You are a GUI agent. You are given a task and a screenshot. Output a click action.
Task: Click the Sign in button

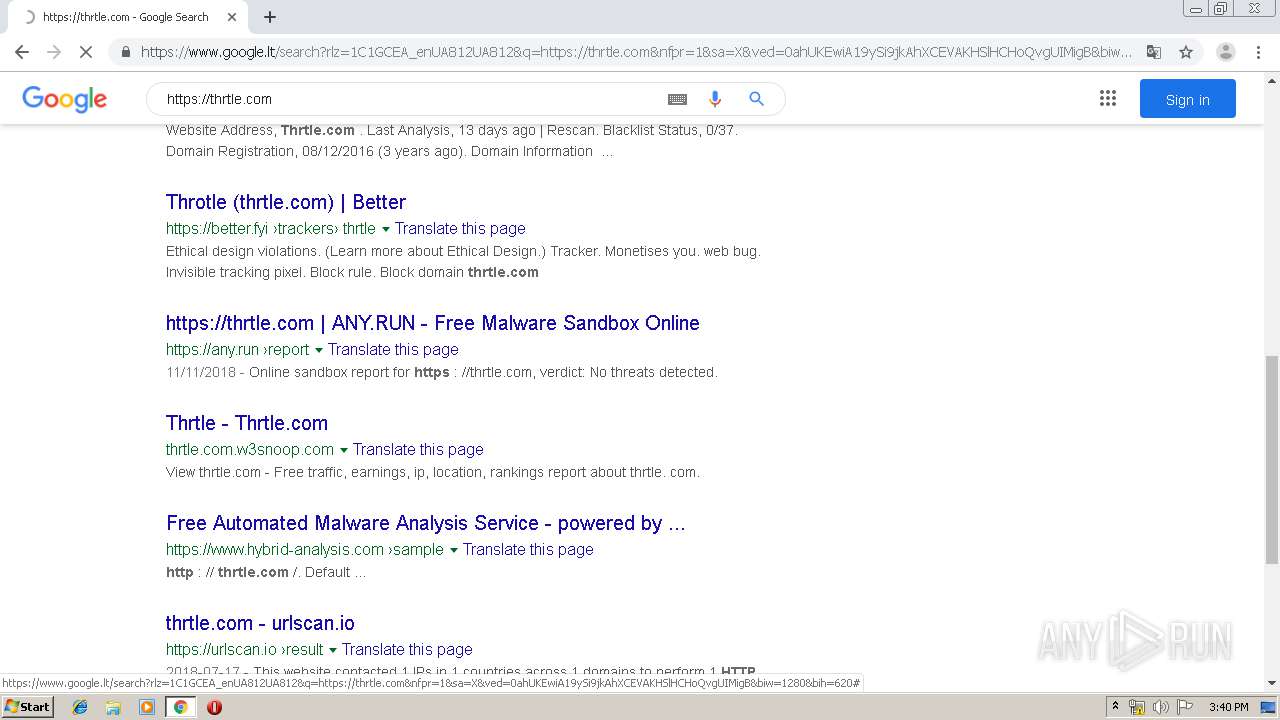[x=1187, y=99]
